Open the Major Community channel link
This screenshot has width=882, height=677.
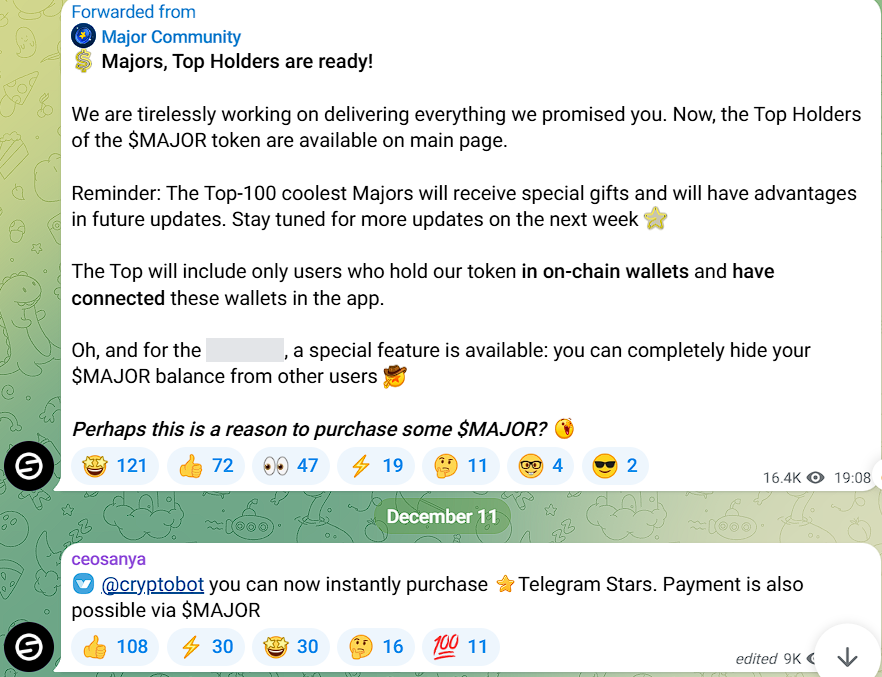171,37
